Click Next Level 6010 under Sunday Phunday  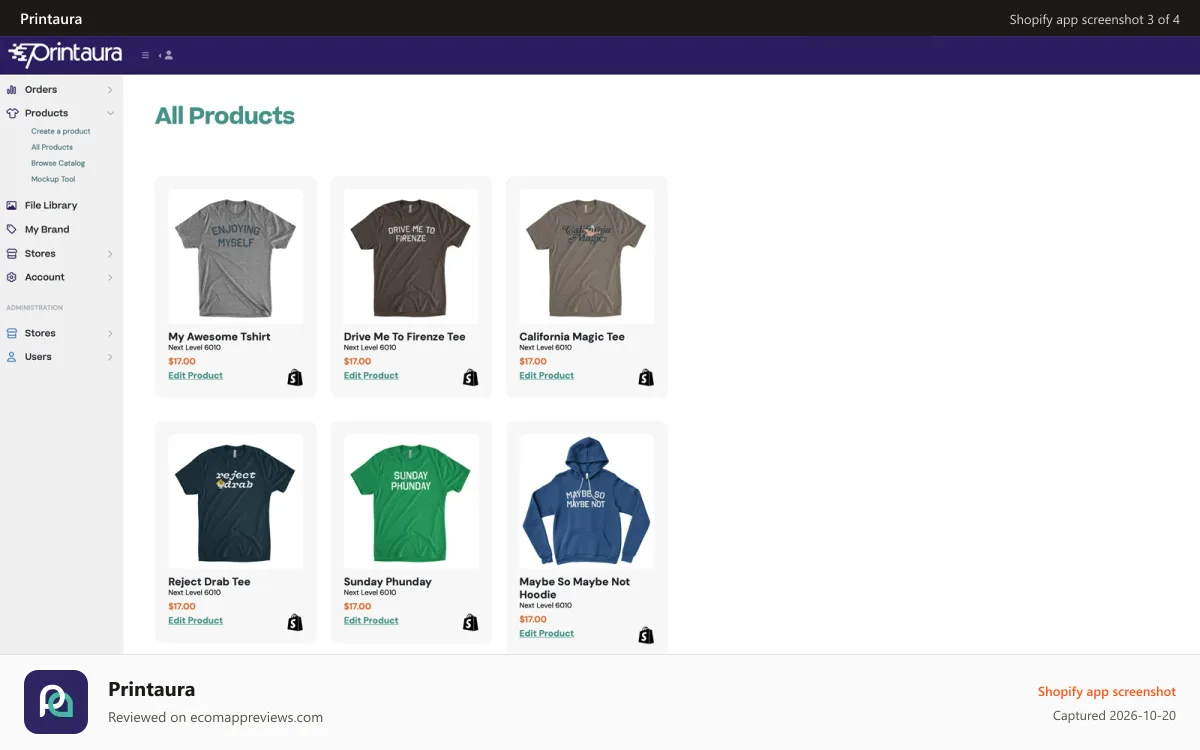pos(370,593)
